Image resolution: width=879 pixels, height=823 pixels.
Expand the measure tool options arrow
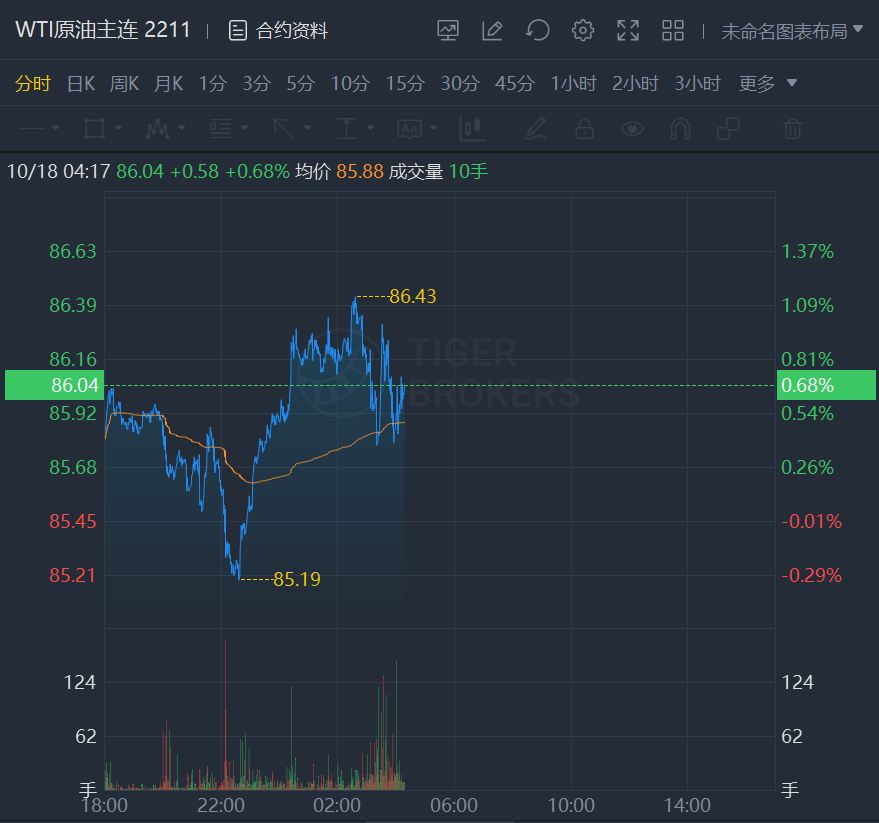pos(371,128)
